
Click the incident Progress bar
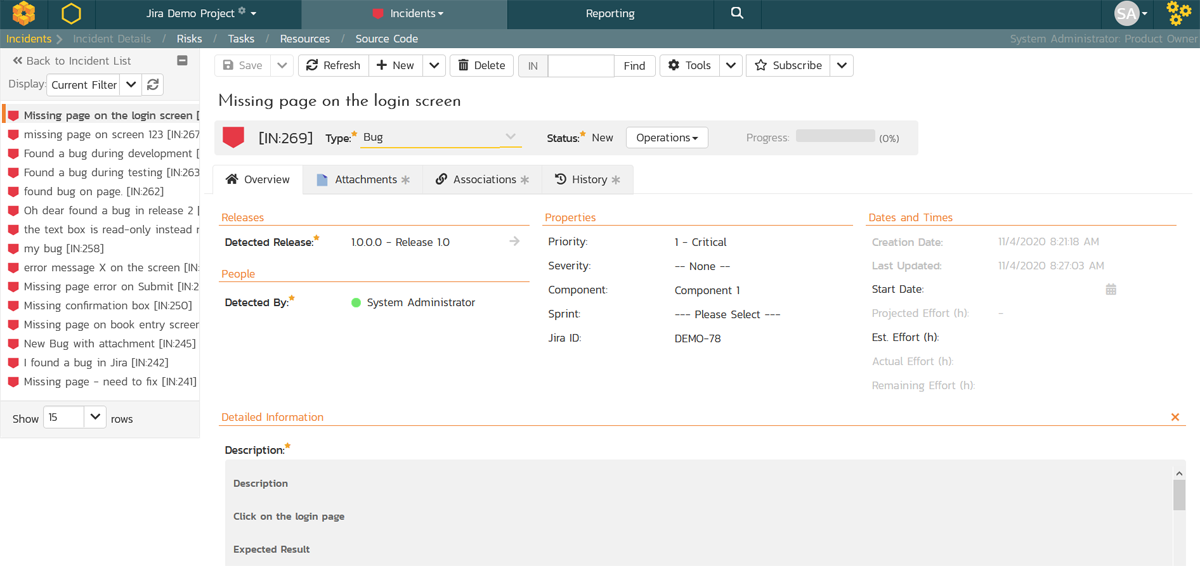835,137
